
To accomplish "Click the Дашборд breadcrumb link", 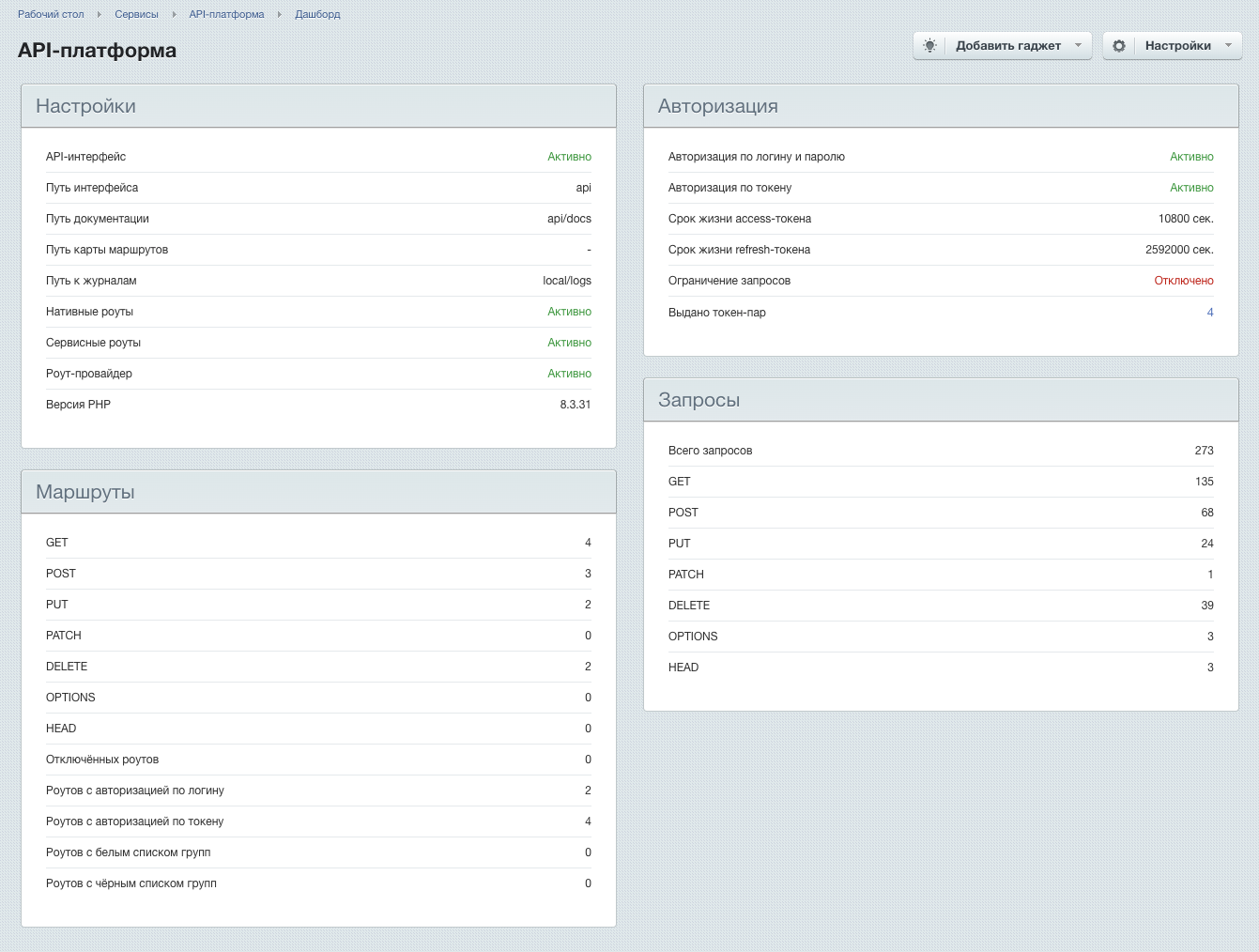I will coord(317,14).
